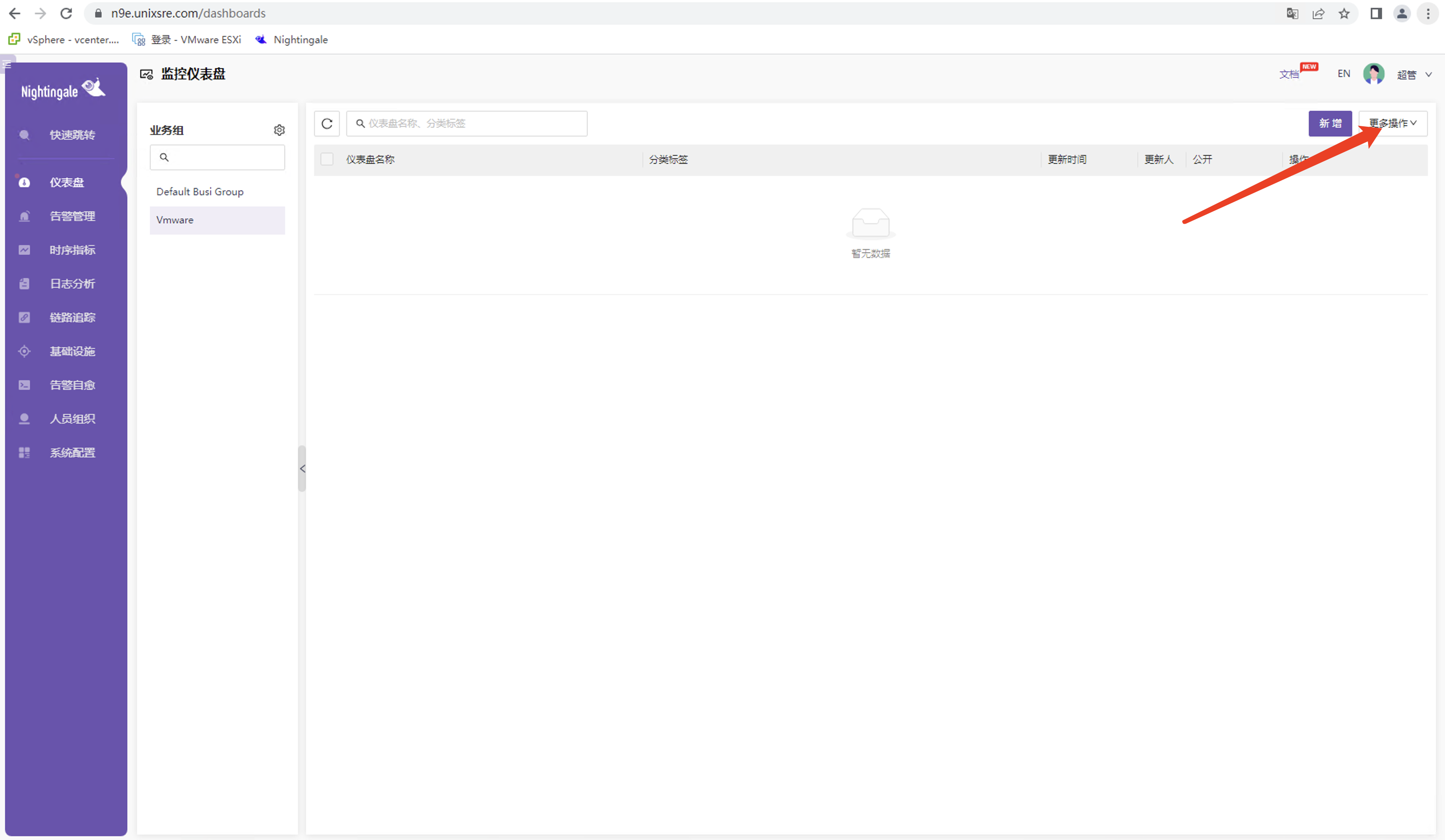Open 告警自愈 in the sidebar
Image resolution: width=1445 pixels, height=840 pixels.
pos(66,385)
